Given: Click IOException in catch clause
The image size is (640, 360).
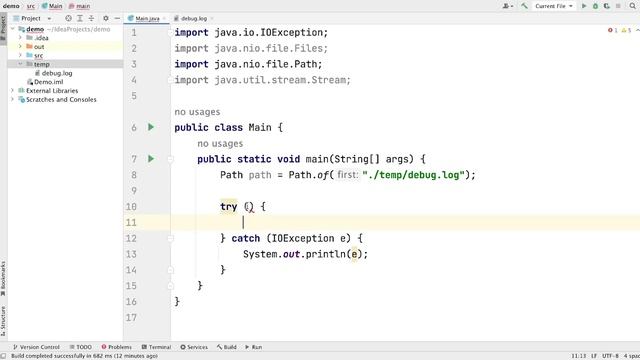Looking at the screenshot, I should [303, 238].
